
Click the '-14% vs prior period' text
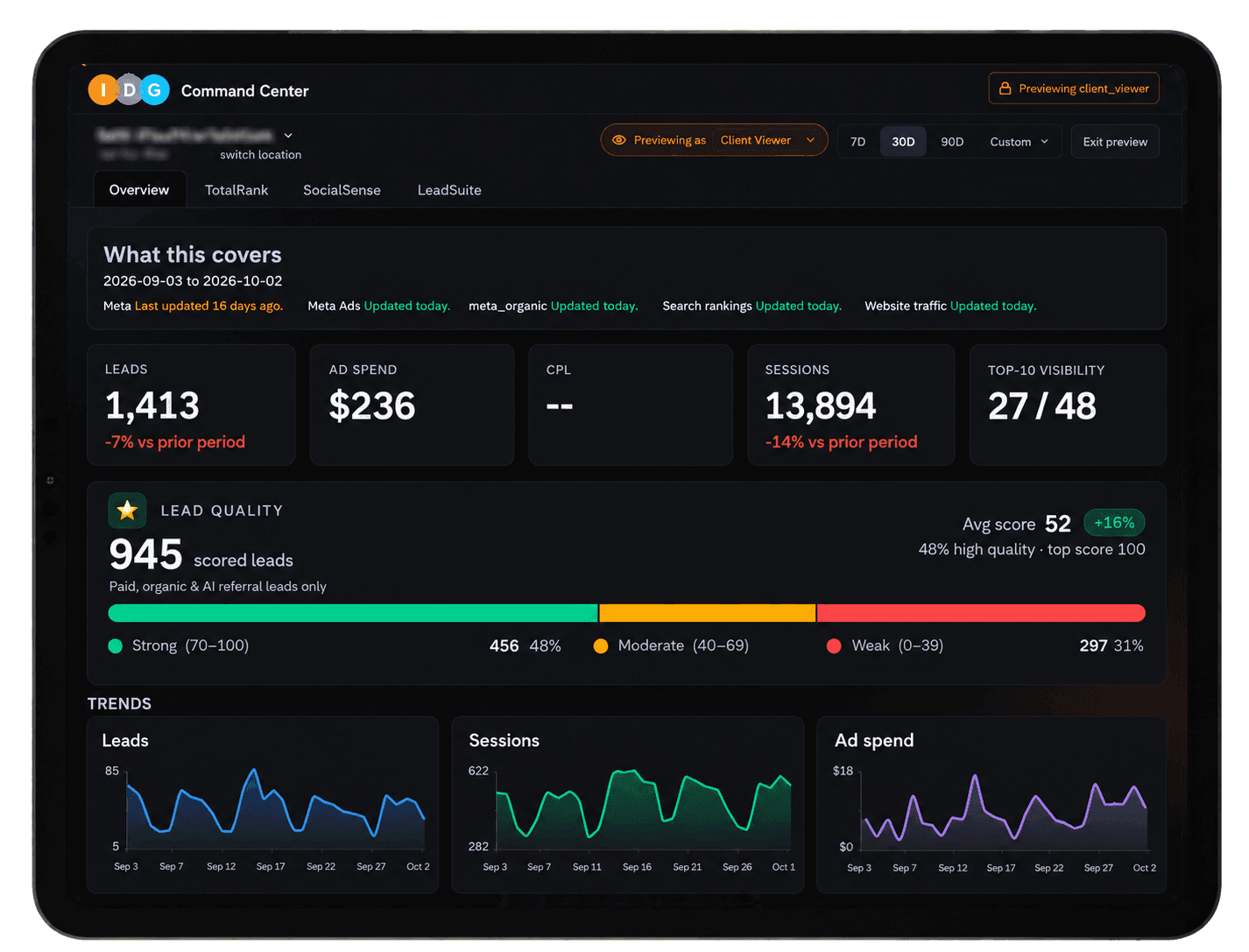[841, 442]
